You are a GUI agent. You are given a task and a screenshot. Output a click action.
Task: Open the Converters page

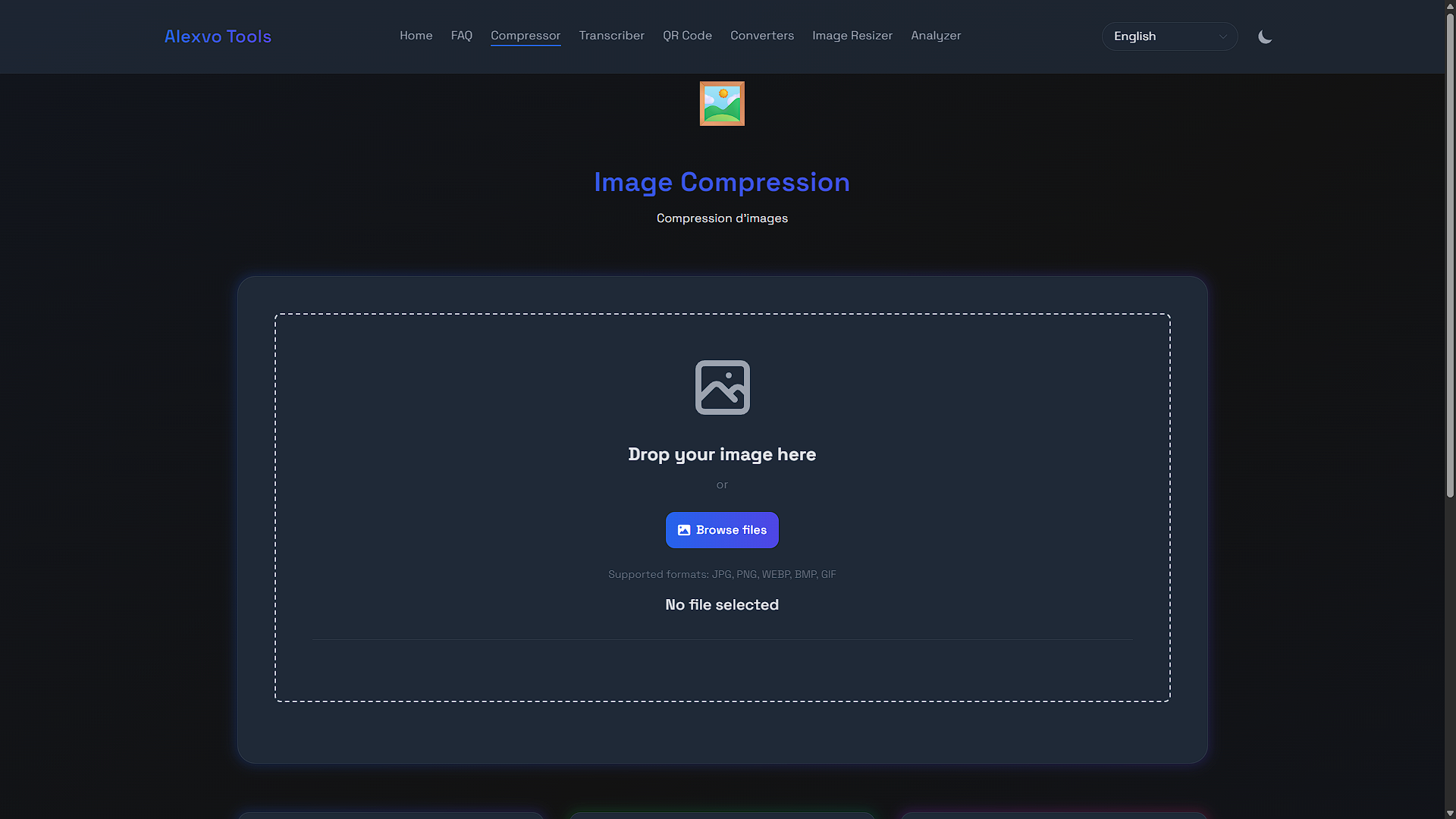point(762,36)
